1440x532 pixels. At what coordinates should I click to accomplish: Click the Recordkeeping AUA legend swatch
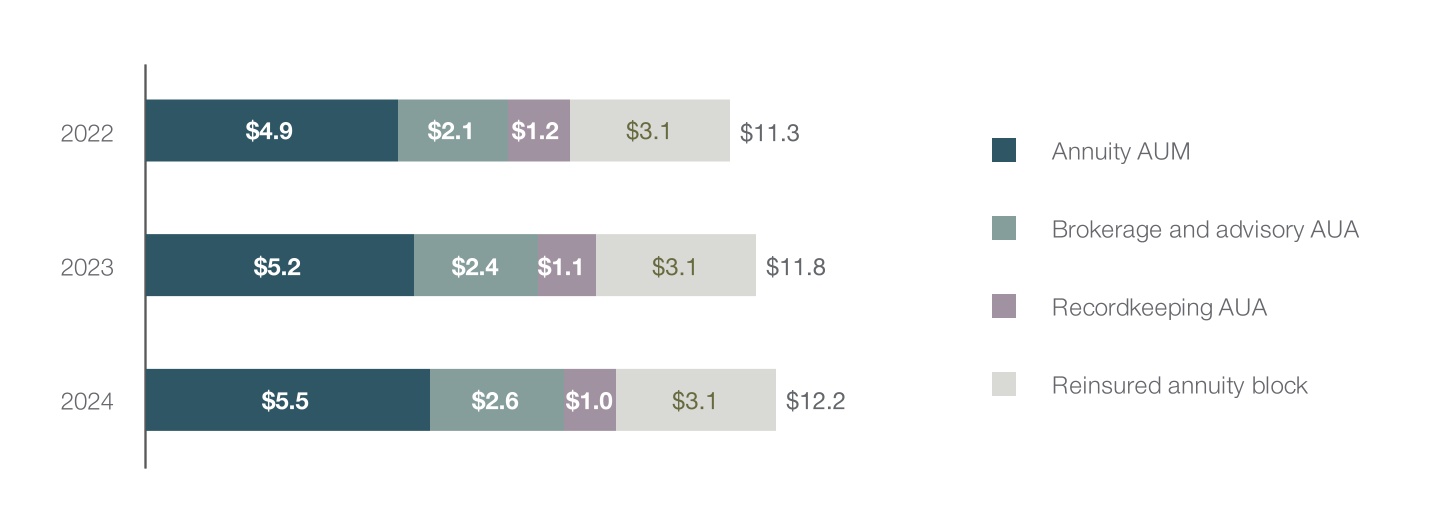(1003, 306)
